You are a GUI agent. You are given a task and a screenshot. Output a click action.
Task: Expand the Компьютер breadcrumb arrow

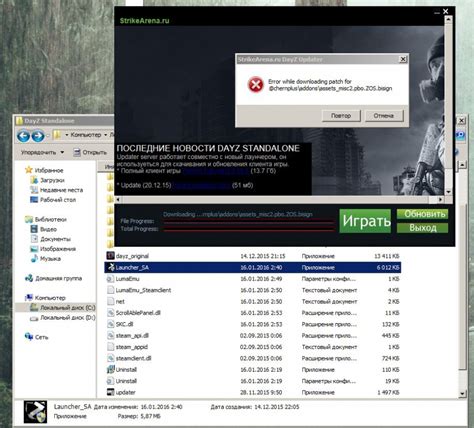(x=106, y=135)
